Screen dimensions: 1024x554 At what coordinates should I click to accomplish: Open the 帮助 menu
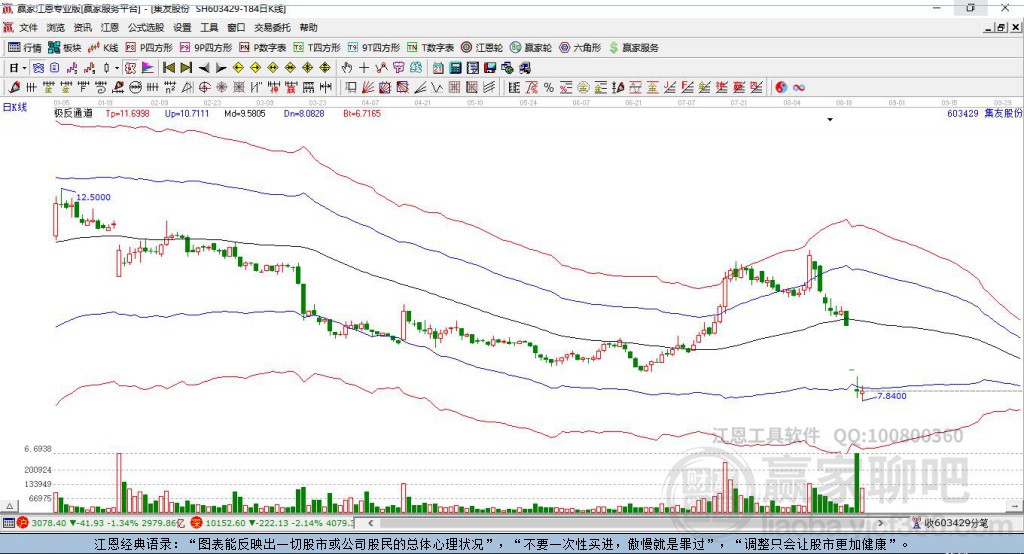308,27
